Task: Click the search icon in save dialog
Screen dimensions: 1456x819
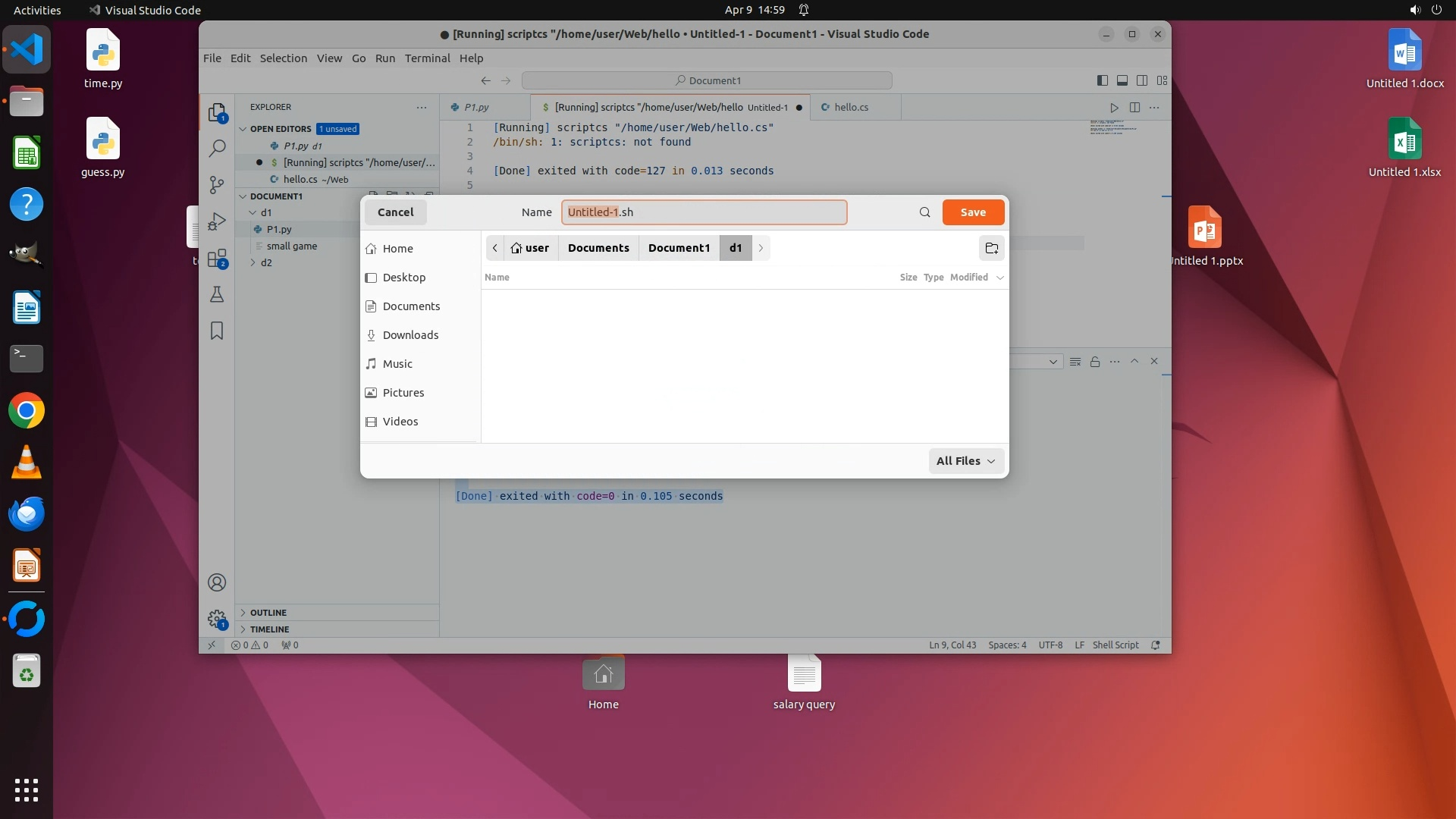Action: pyautogui.click(x=924, y=212)
